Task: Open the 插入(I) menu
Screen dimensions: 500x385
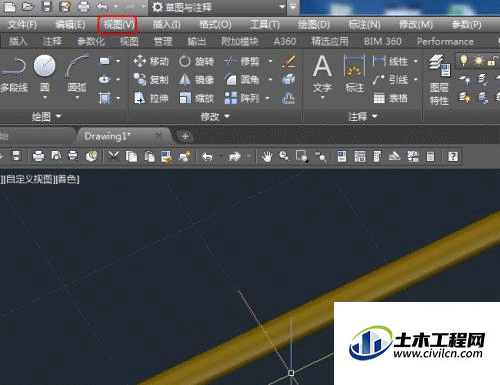Action: point(167,25)
